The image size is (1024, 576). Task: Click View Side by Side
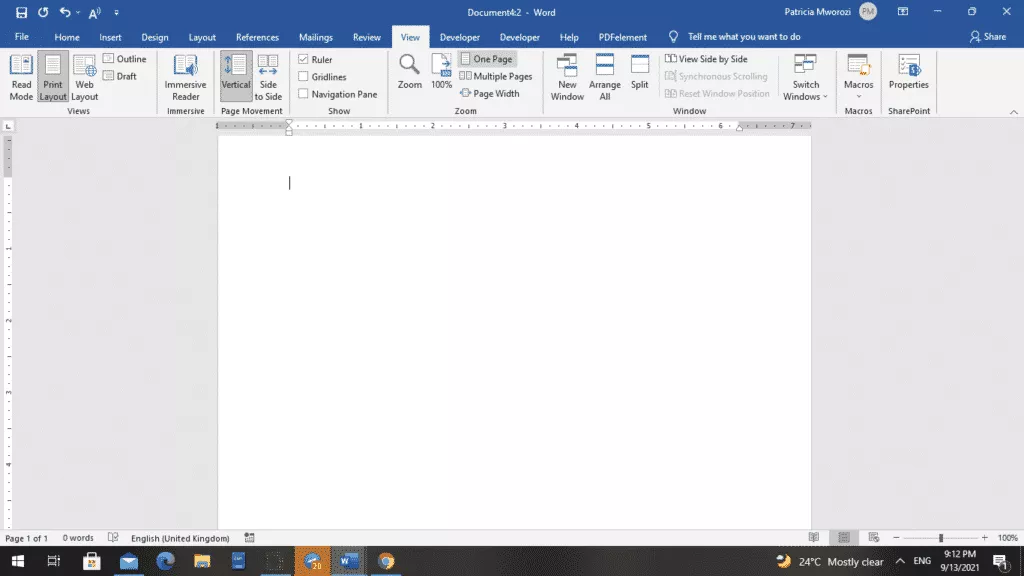point(706,59)
